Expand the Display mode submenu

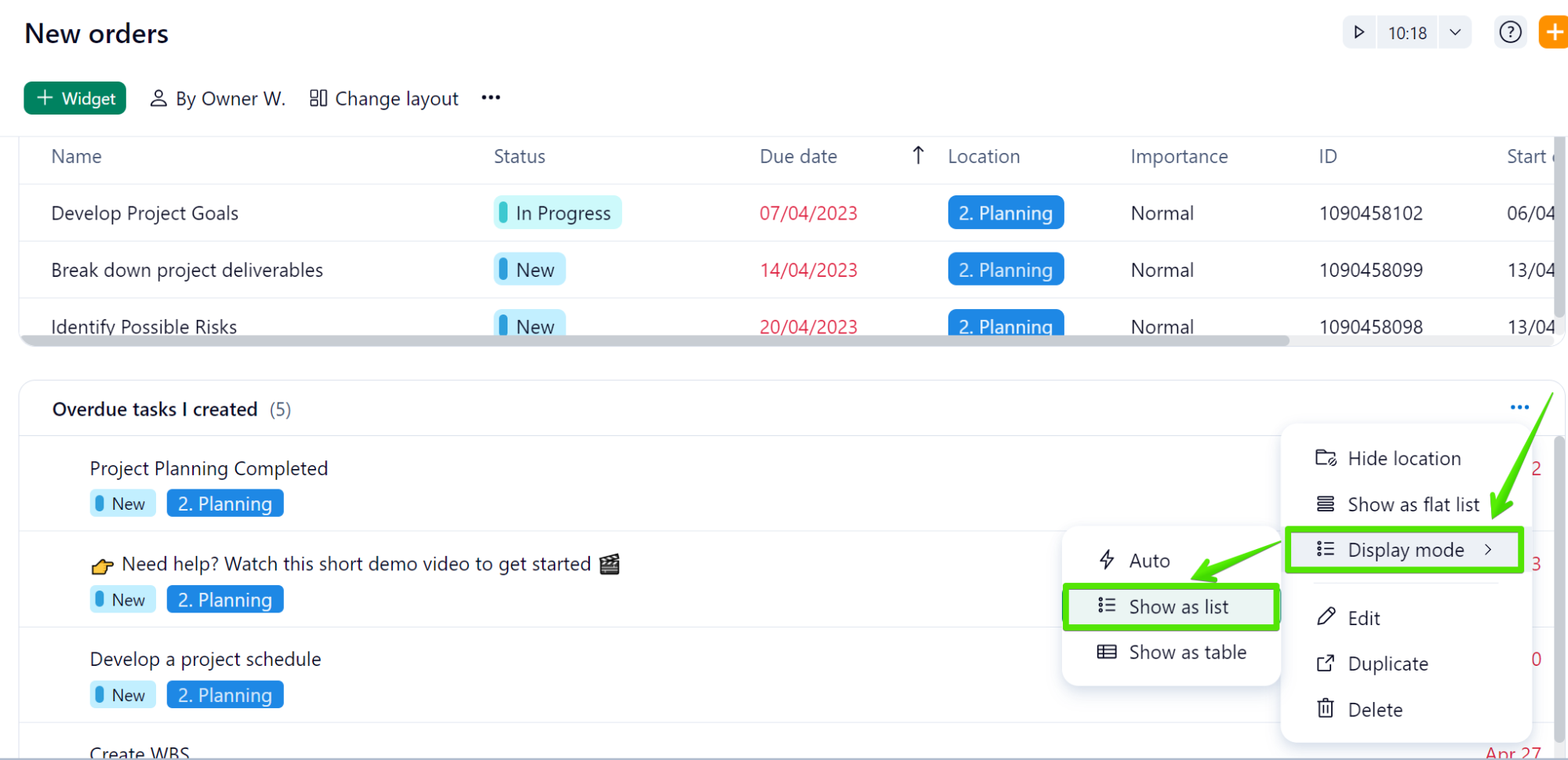[1404, 551]
